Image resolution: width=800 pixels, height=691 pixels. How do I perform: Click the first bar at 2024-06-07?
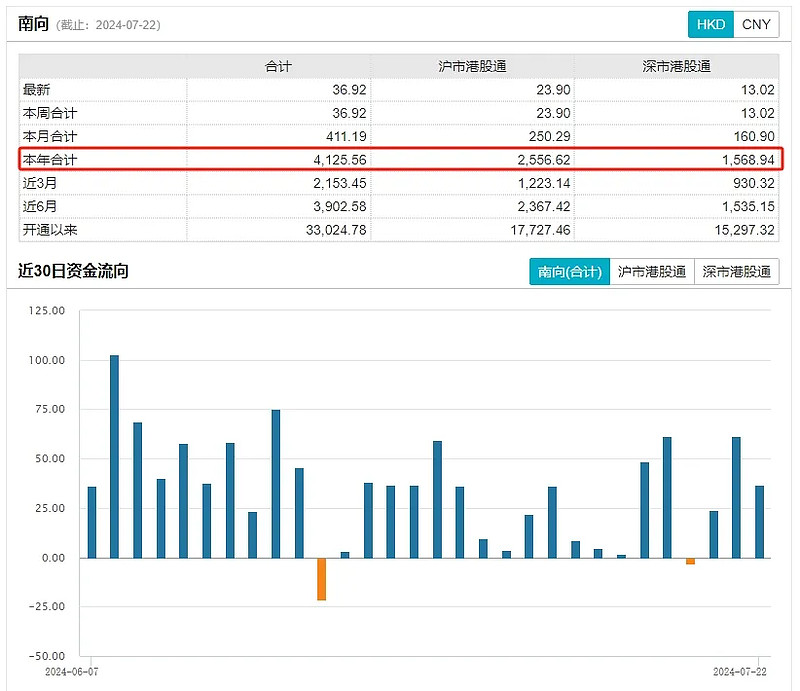tap(92, 523)
